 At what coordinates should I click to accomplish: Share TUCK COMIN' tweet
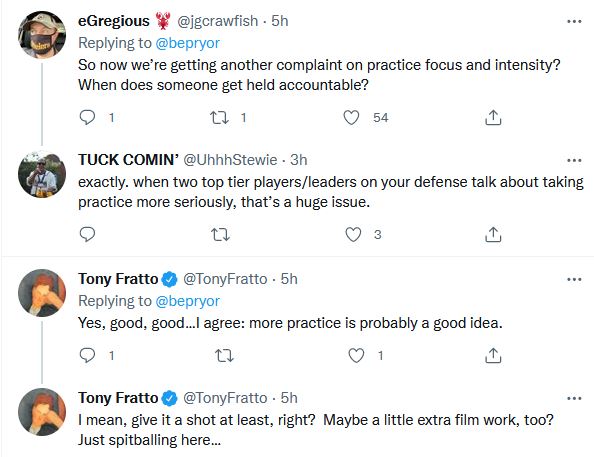click(x=493, y=235)
